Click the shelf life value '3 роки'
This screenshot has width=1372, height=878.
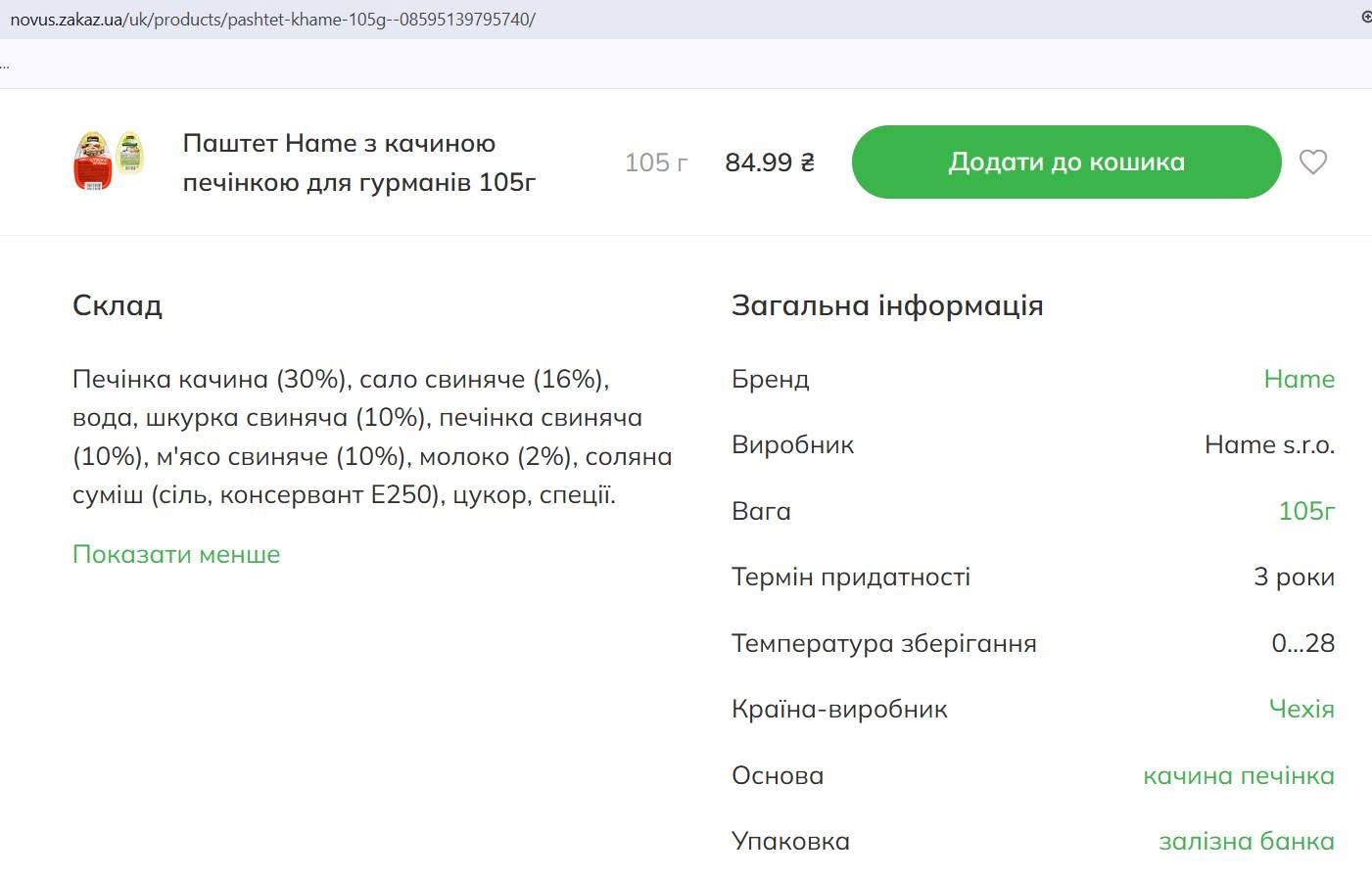tap(1294, 577)
